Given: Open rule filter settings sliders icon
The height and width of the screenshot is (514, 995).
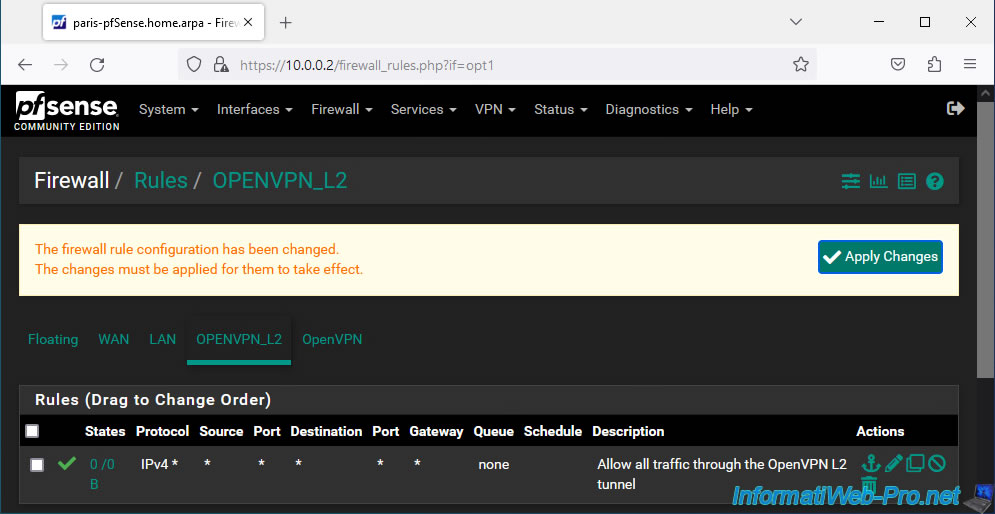Looking at the screenshot, I should coord(851,181).
